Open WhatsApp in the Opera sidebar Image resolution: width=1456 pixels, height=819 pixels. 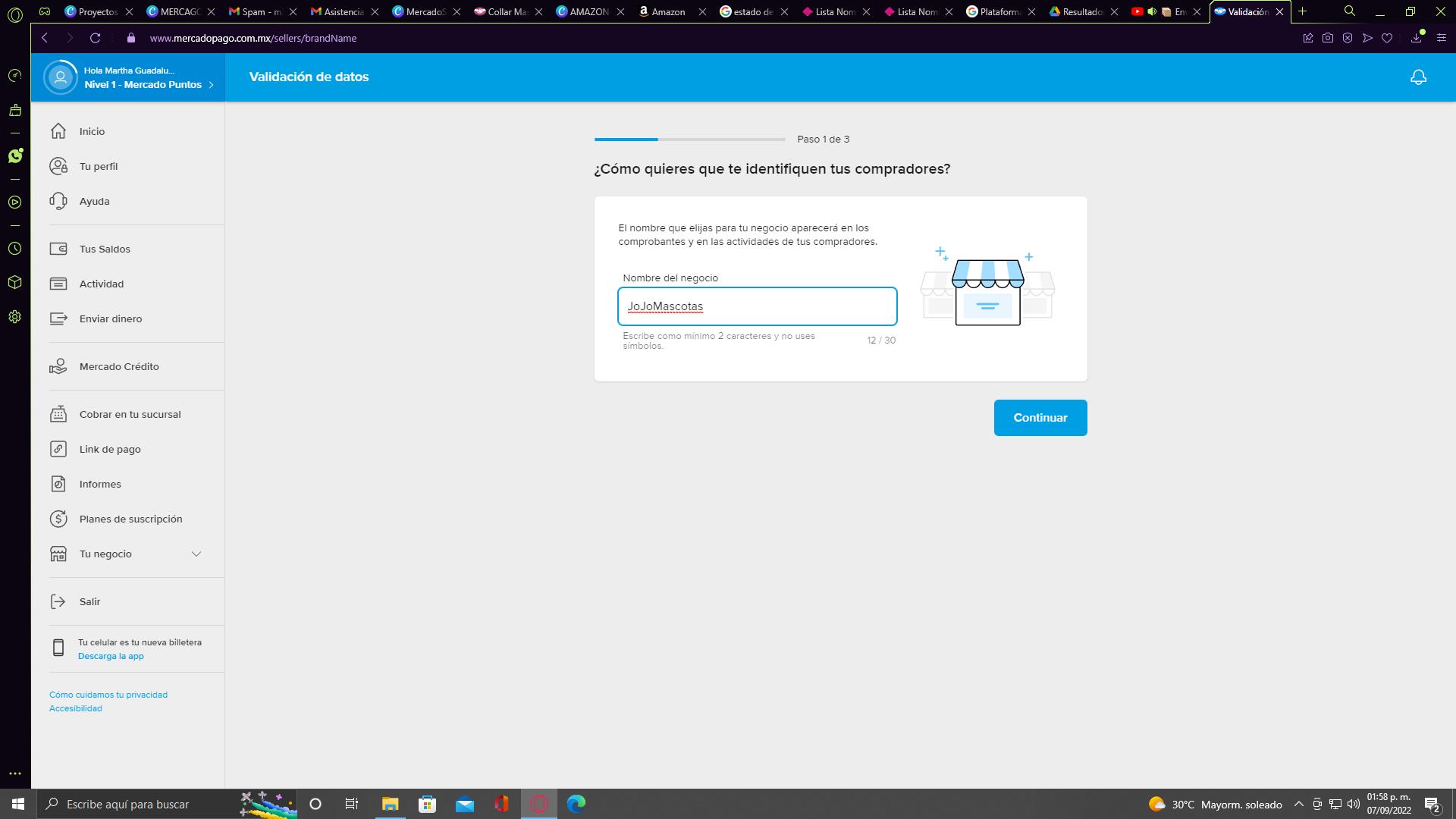[15, 155]
